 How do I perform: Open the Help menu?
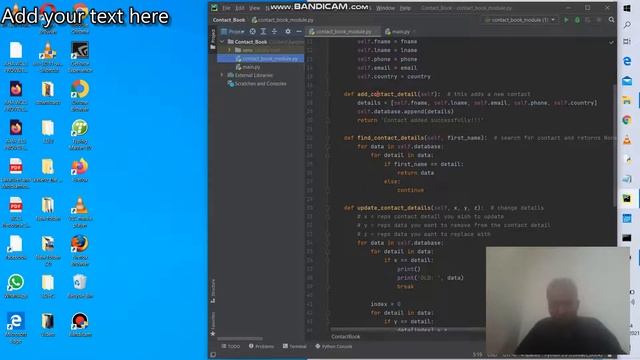coord(405,8)
